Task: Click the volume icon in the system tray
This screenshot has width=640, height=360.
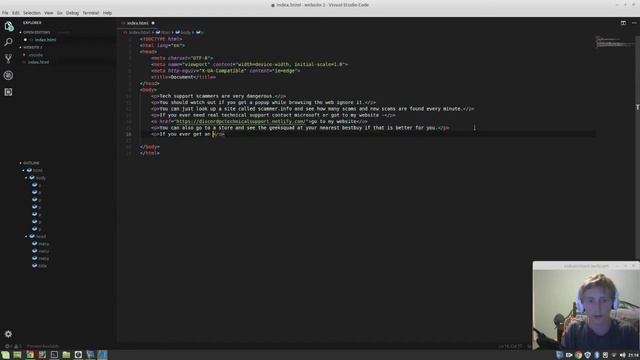Action: tap(622, 355)
